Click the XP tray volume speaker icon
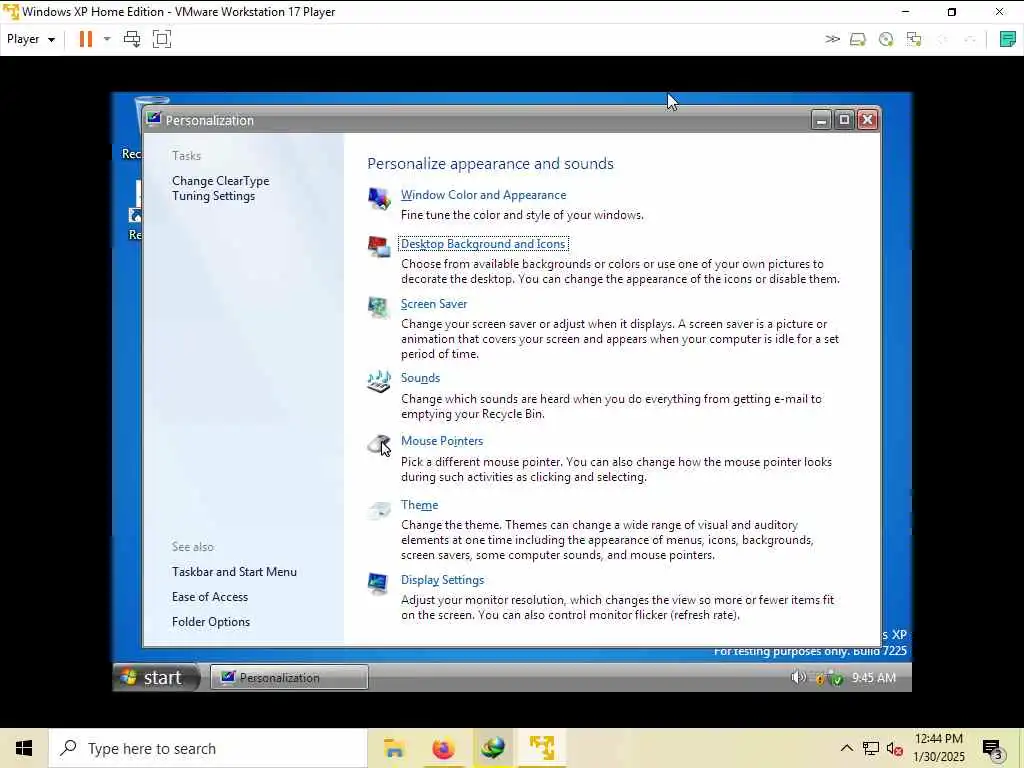1024x768 pixels. [797, 677]
